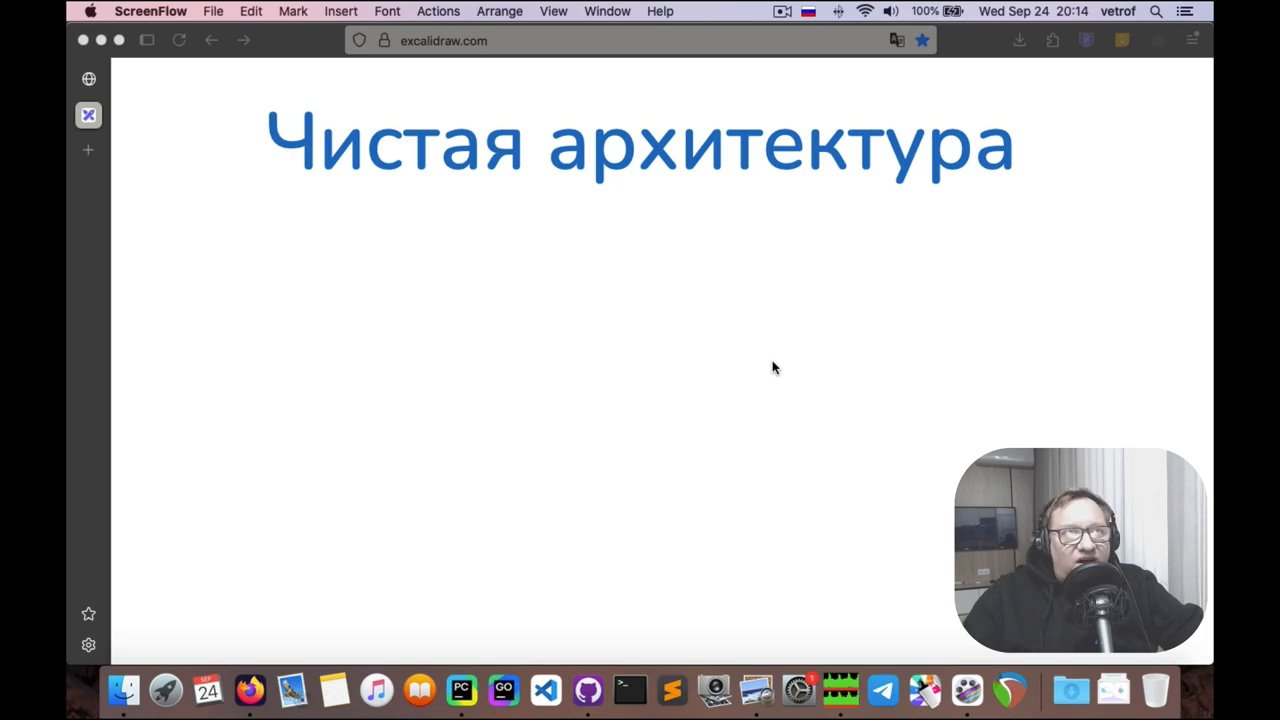Select the Excalidraw tab in the sidebar

(89, 115)
